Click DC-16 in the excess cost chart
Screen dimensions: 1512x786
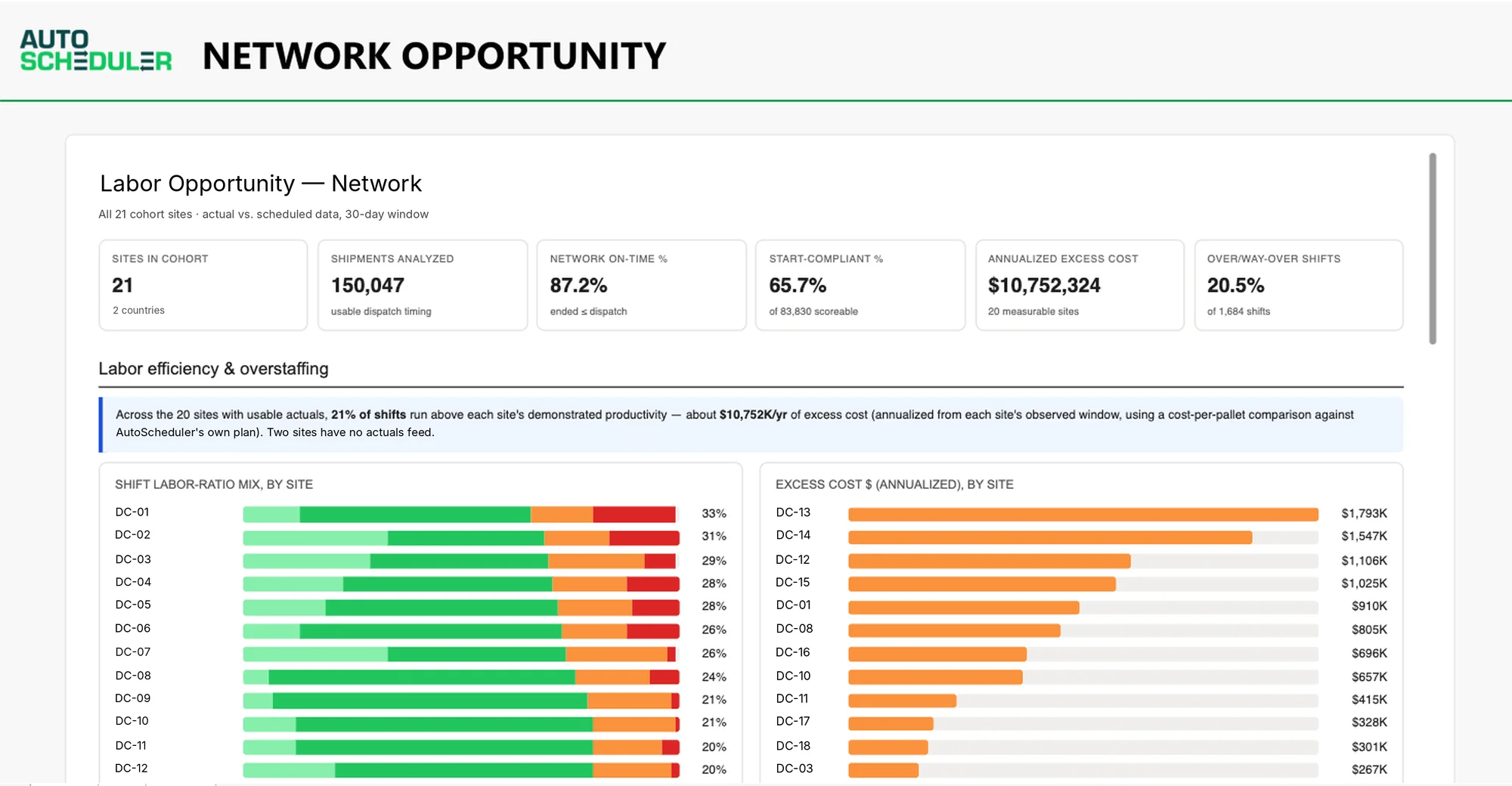tap(793, 652)
